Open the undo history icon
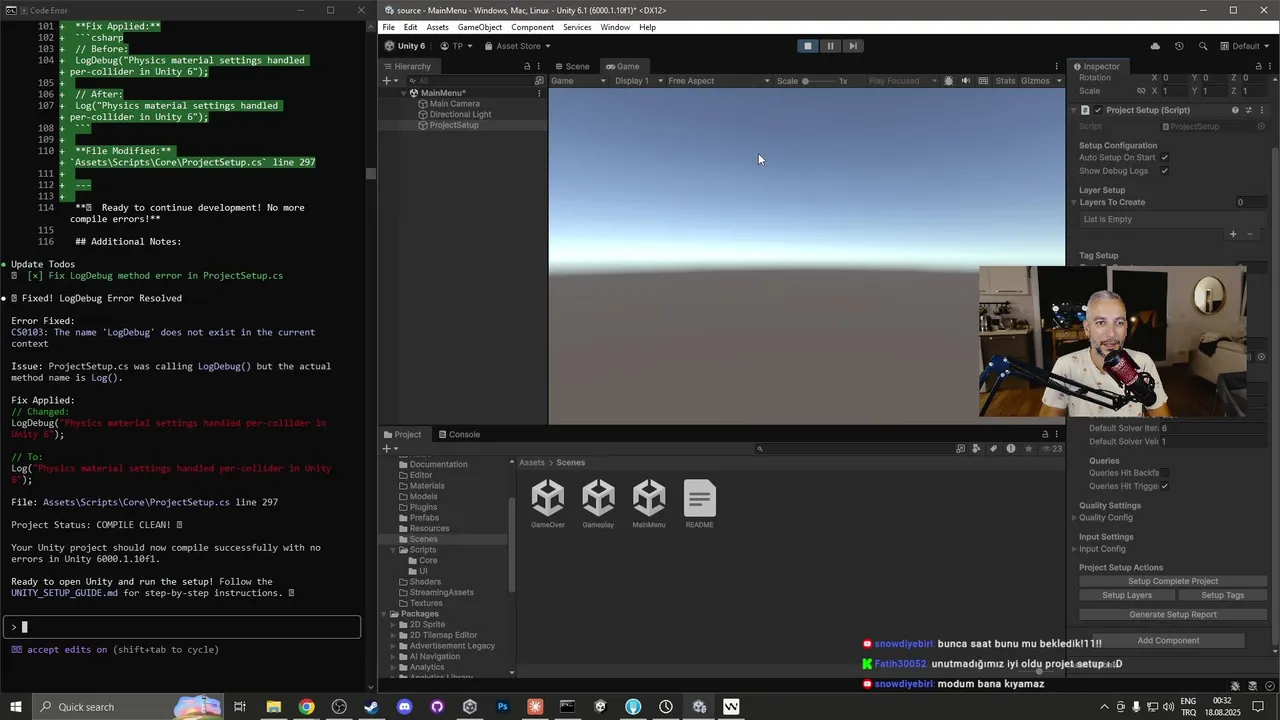This screenshot has width=1280, height=720. coord(1179,46)
